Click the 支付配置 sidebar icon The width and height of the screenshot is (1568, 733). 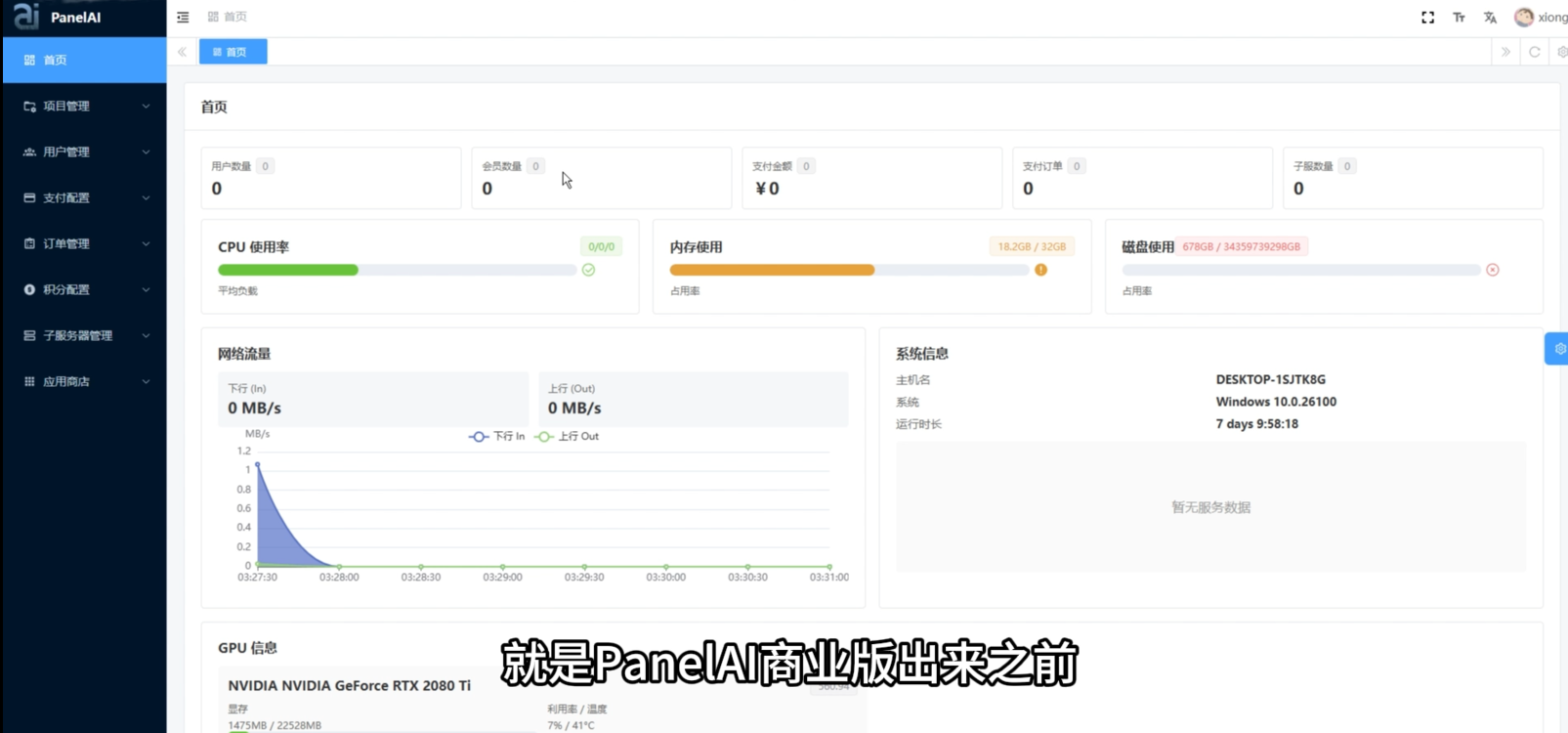pos(29,197)
